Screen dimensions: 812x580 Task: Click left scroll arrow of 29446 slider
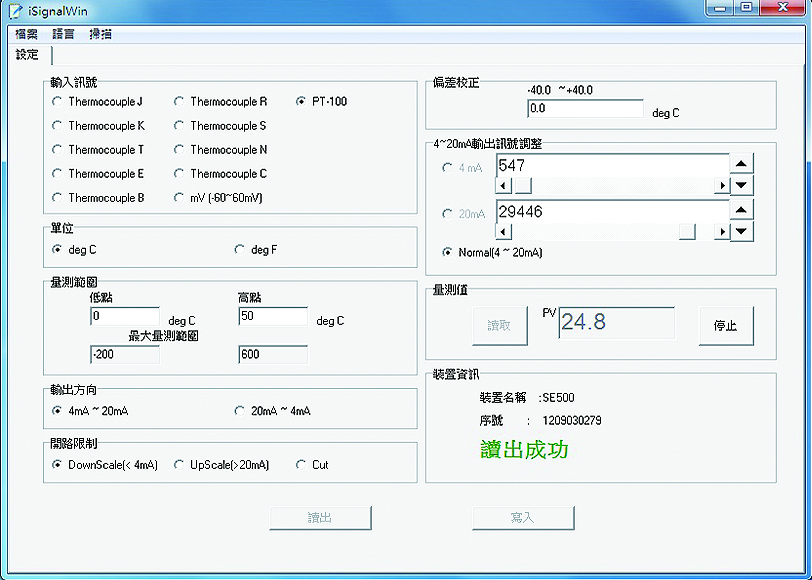(504, 231)
